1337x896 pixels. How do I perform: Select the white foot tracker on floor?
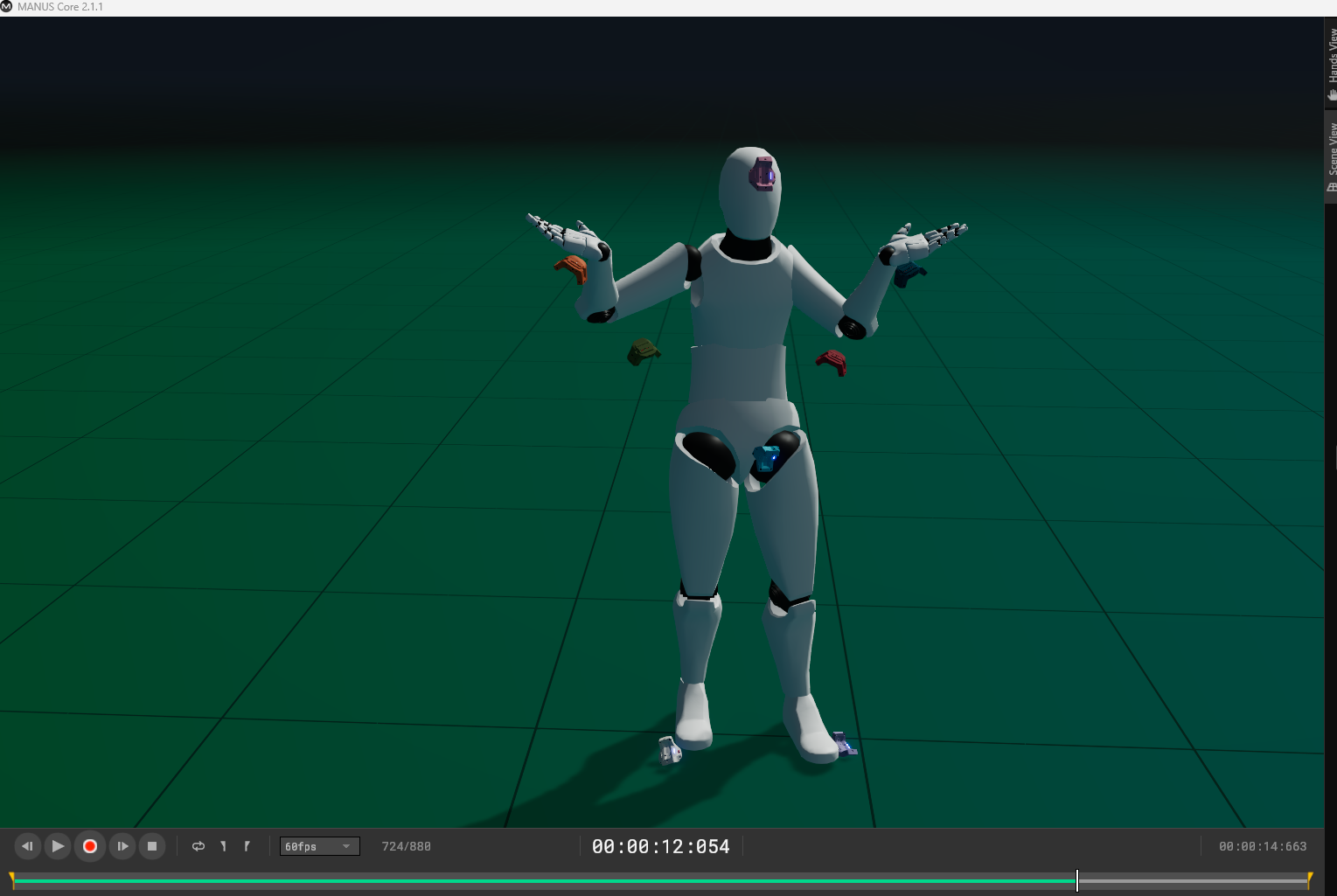pos(670,750)
